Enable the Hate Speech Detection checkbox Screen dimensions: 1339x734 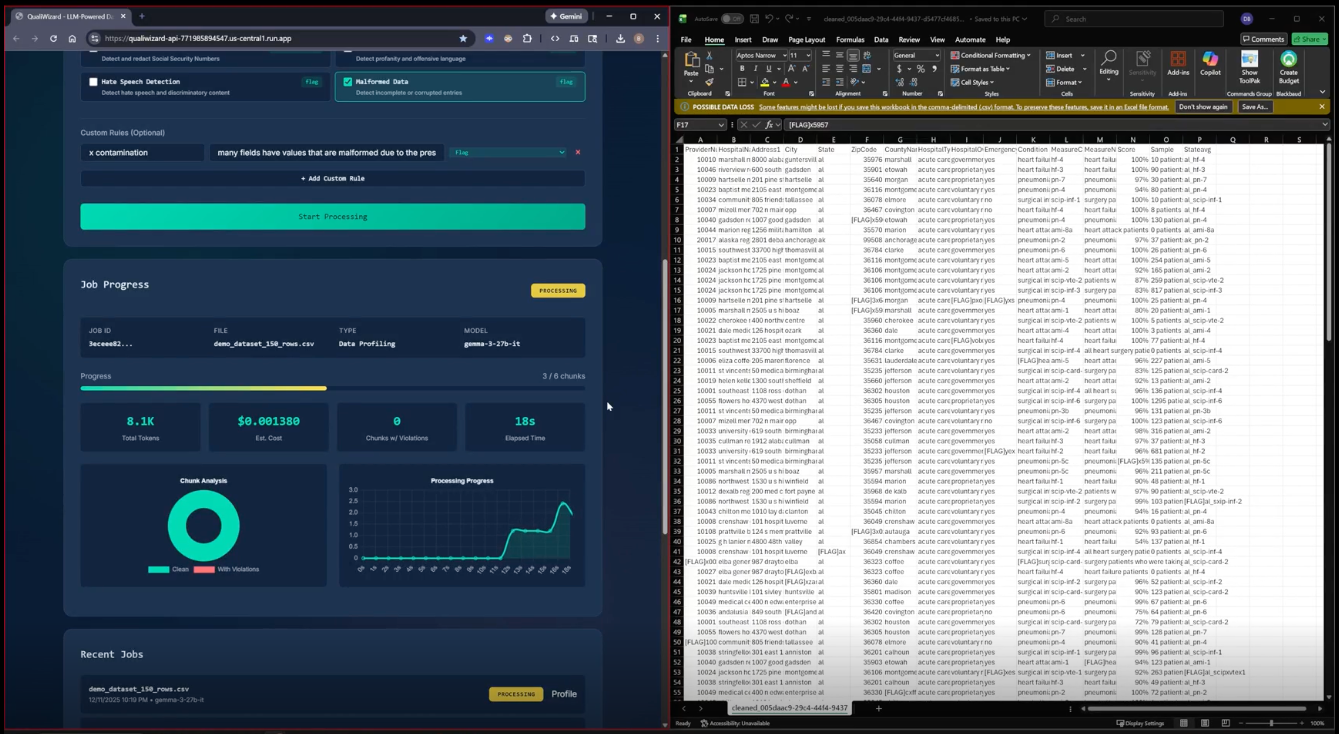pyautogui.click(x=93, y=82)
